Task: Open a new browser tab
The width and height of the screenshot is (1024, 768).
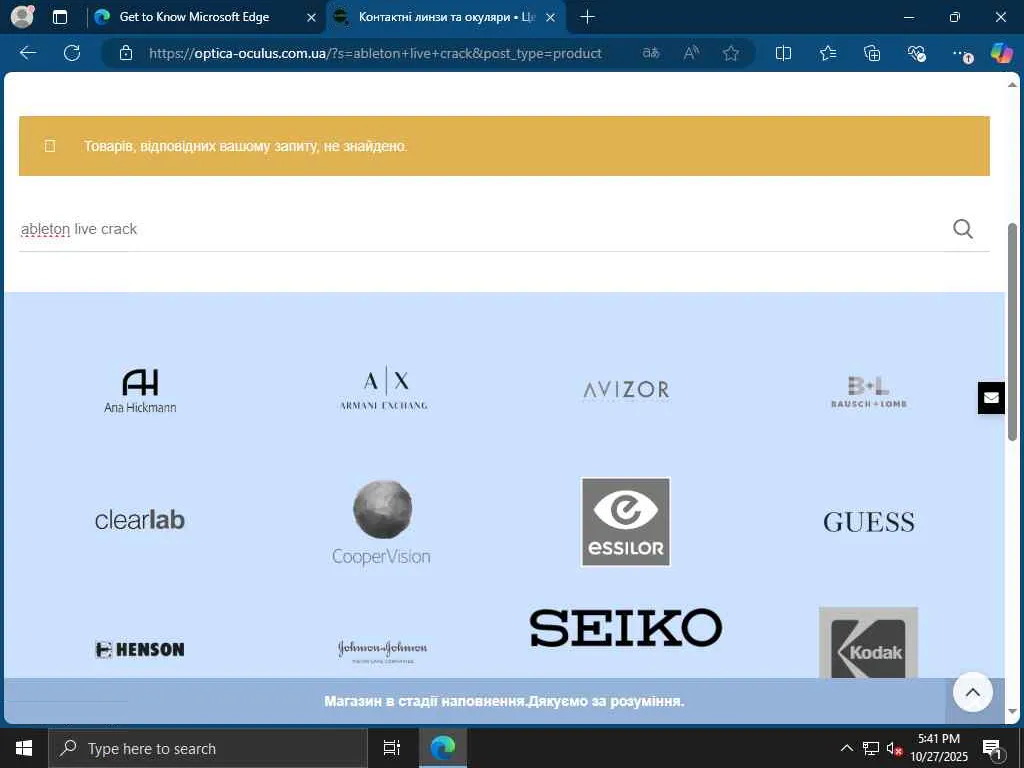Action: 587,17
